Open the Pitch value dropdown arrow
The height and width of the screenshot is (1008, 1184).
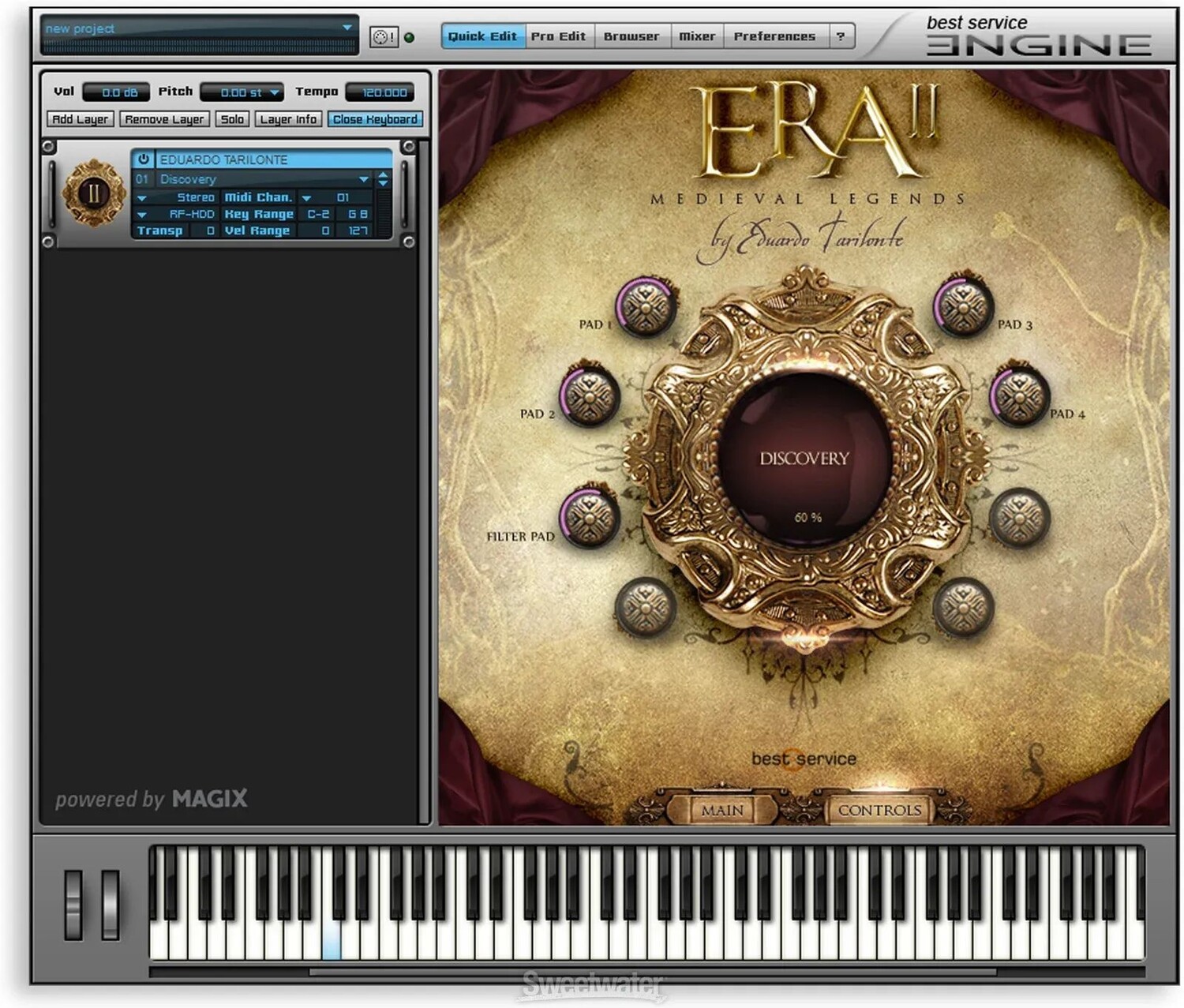(274, 92)
